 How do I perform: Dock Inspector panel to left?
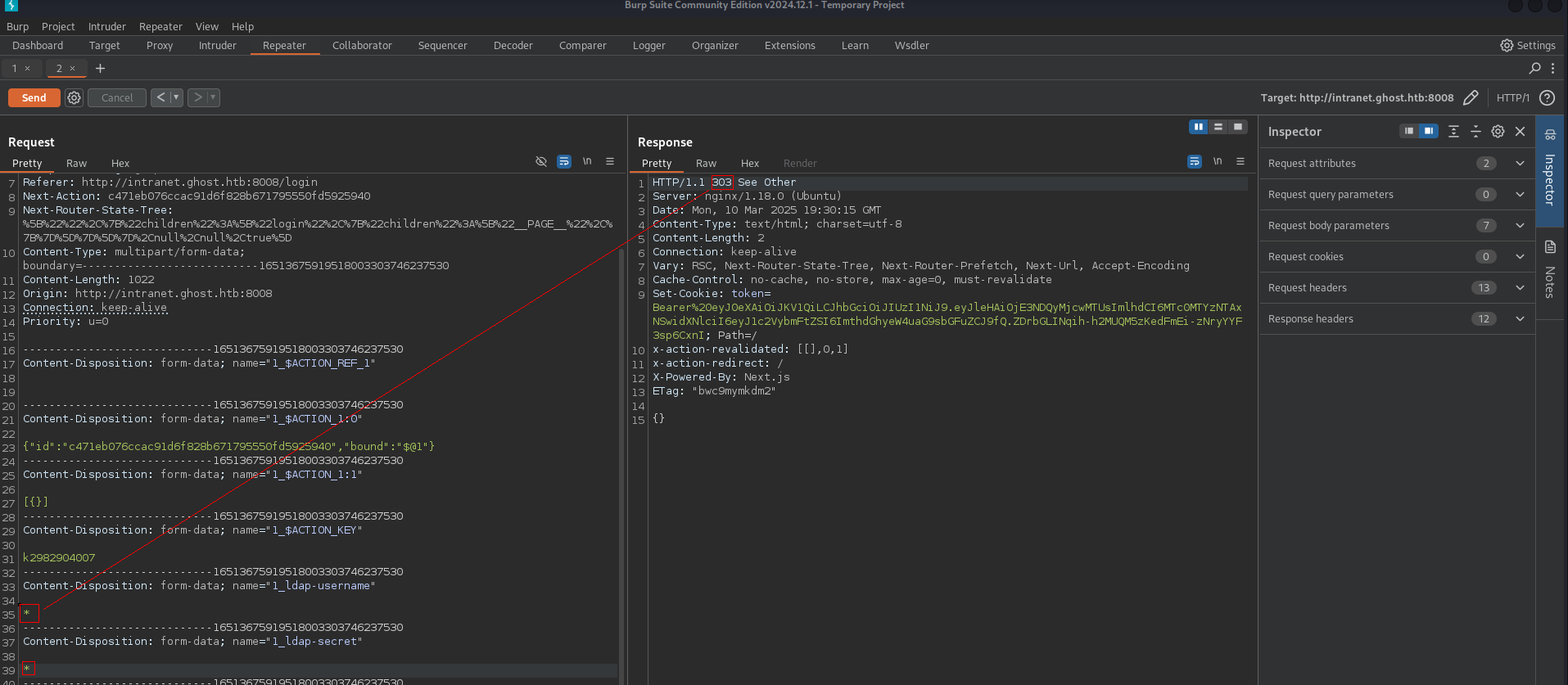1408,131
